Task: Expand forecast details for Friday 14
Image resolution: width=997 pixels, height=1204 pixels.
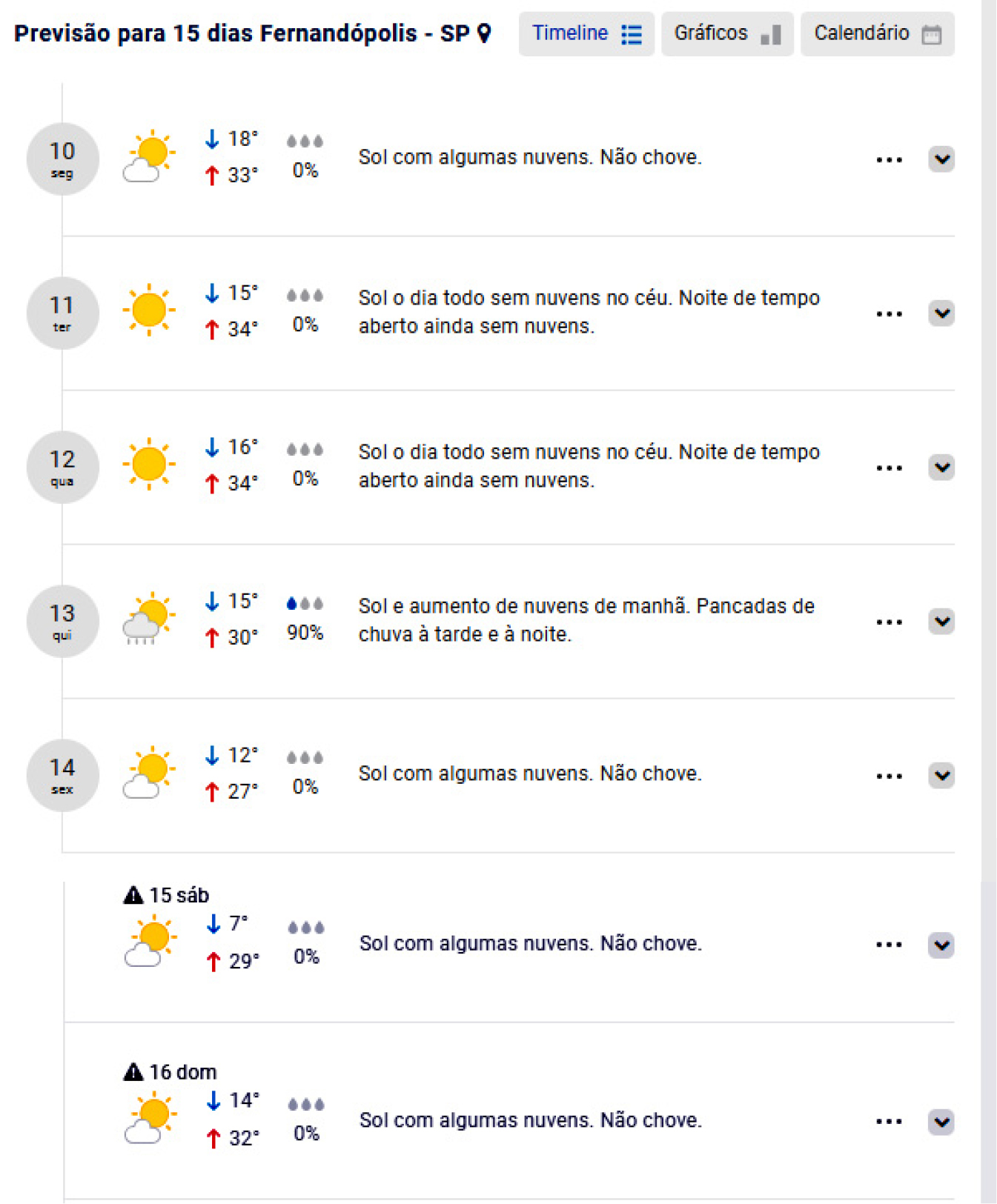Action: click(941, 776)
